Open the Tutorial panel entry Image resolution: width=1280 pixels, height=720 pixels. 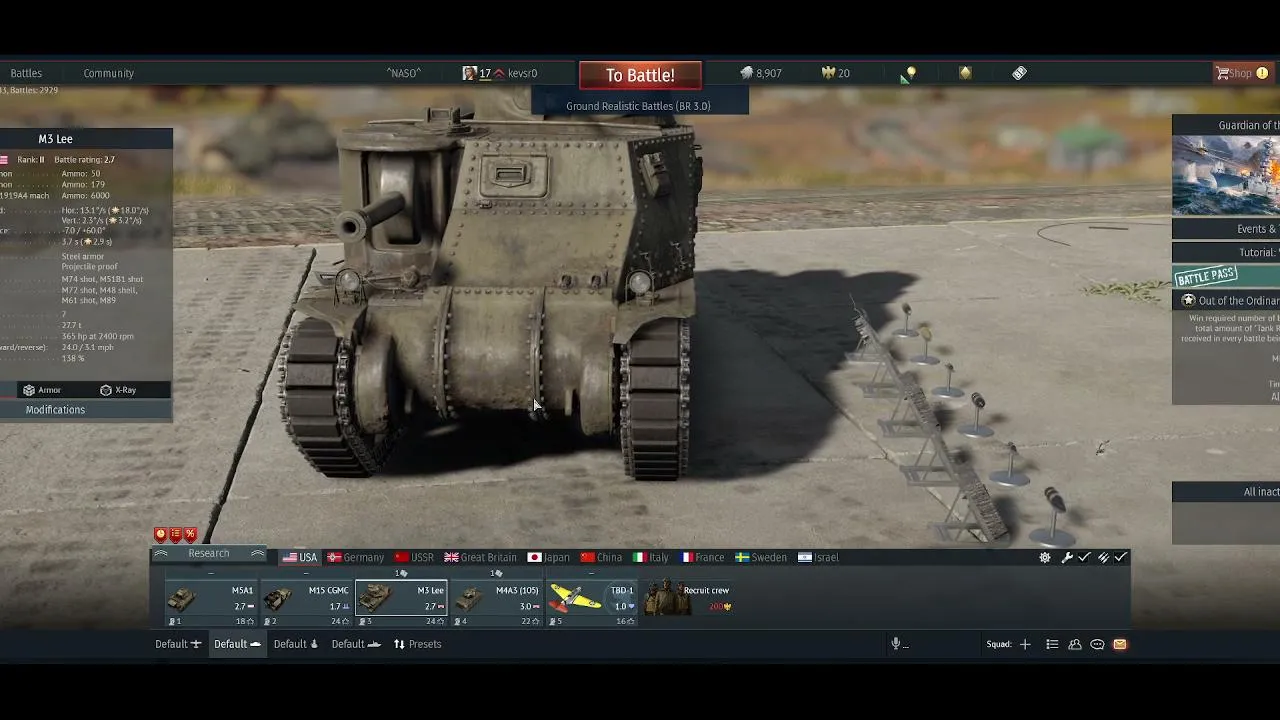pos(1226,253)
